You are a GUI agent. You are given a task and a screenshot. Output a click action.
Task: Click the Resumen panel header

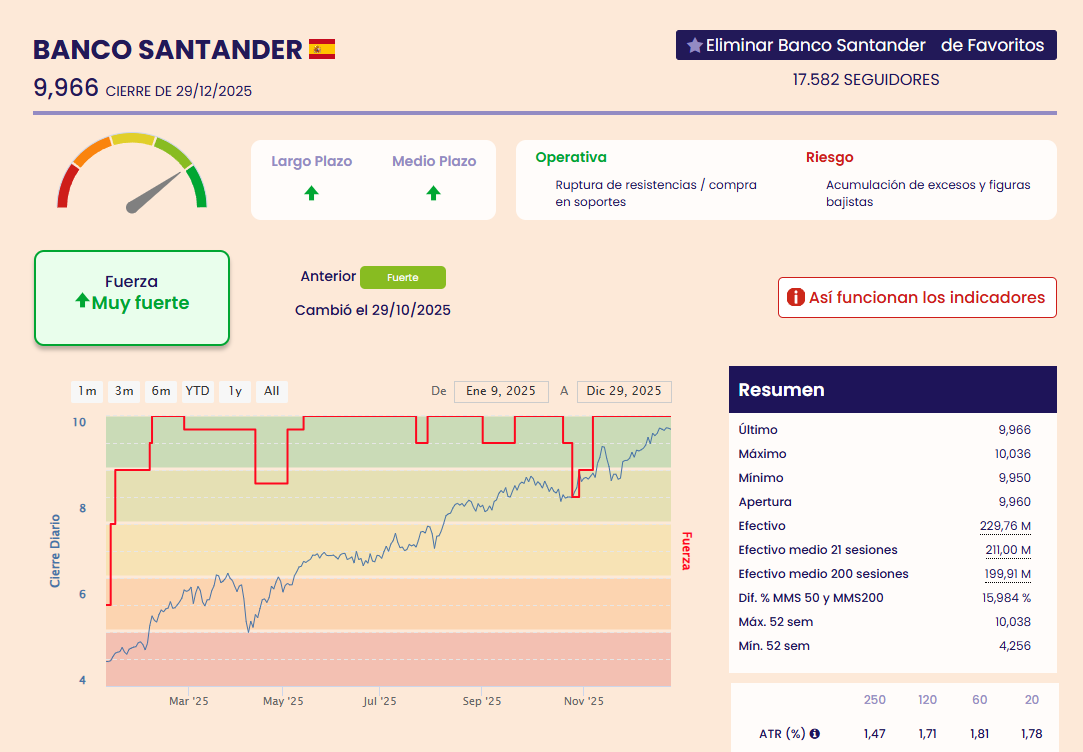[893, 389]
